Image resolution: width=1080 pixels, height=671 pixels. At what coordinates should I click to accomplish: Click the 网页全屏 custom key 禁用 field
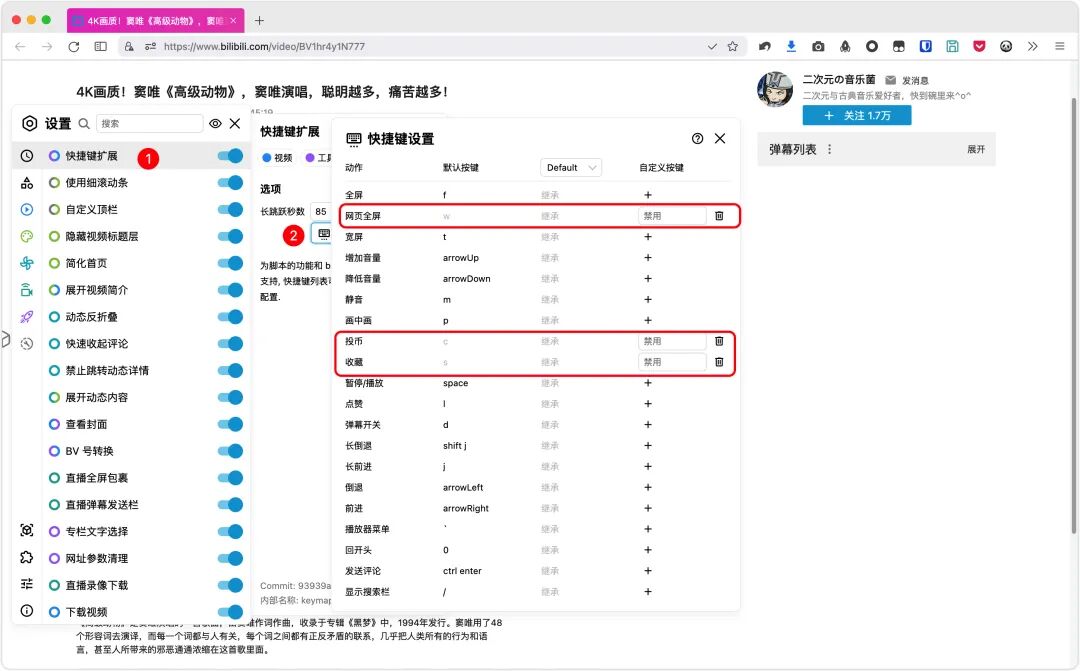click(x=672, y=216)
